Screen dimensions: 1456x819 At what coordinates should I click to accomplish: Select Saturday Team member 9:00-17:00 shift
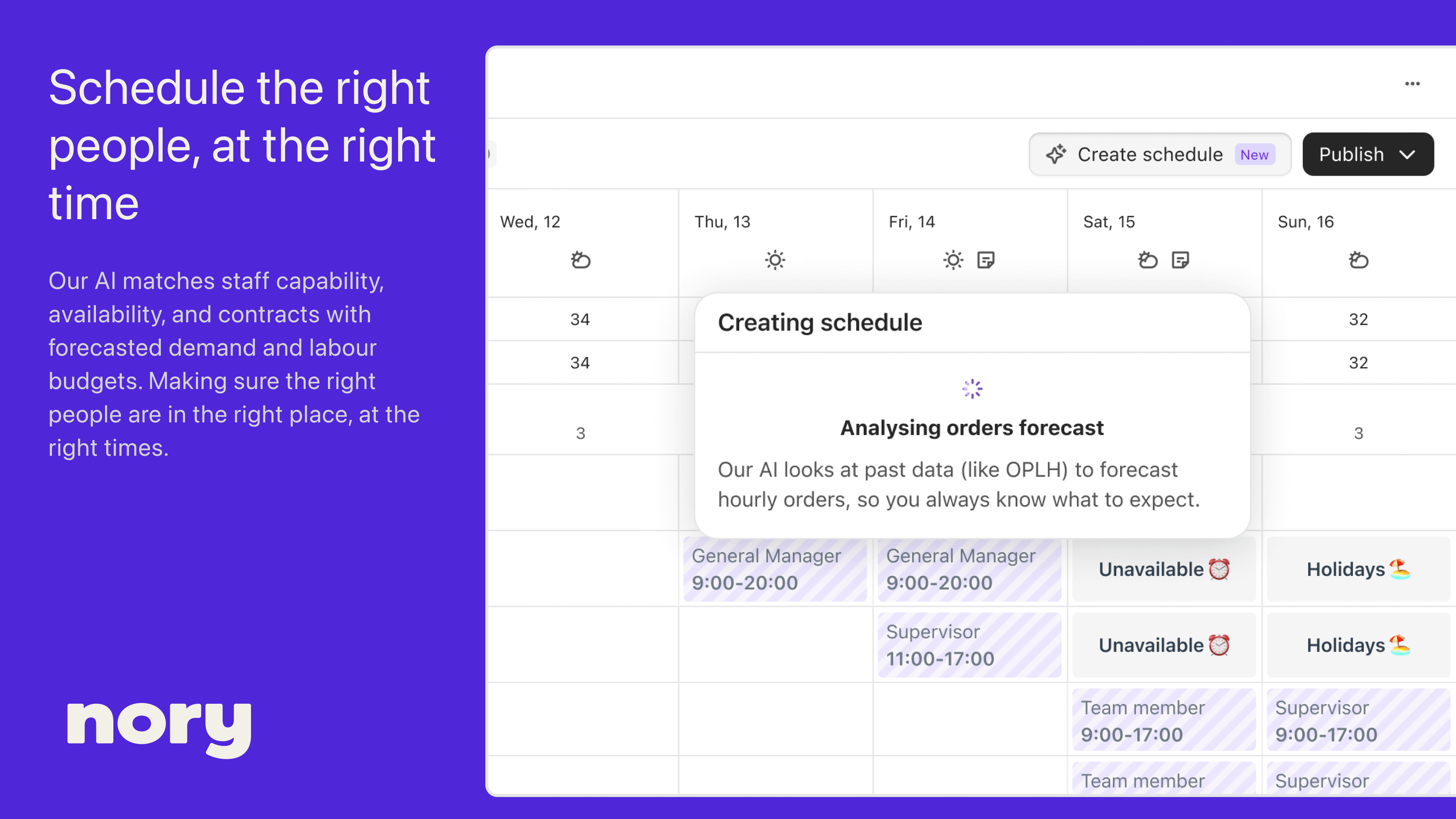pos(1163,721)
